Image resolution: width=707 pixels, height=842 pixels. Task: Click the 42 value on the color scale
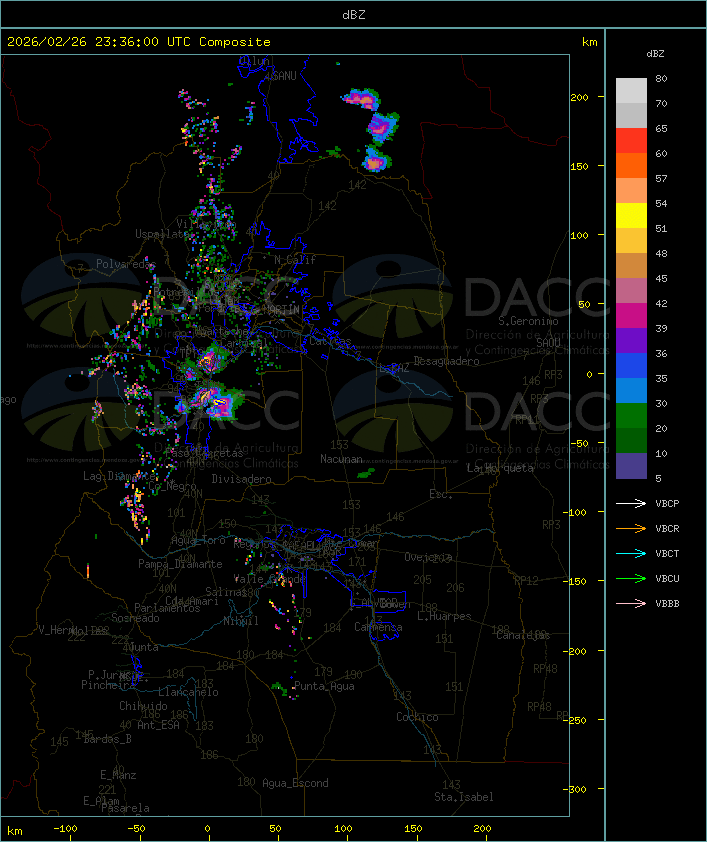(661, 303)
